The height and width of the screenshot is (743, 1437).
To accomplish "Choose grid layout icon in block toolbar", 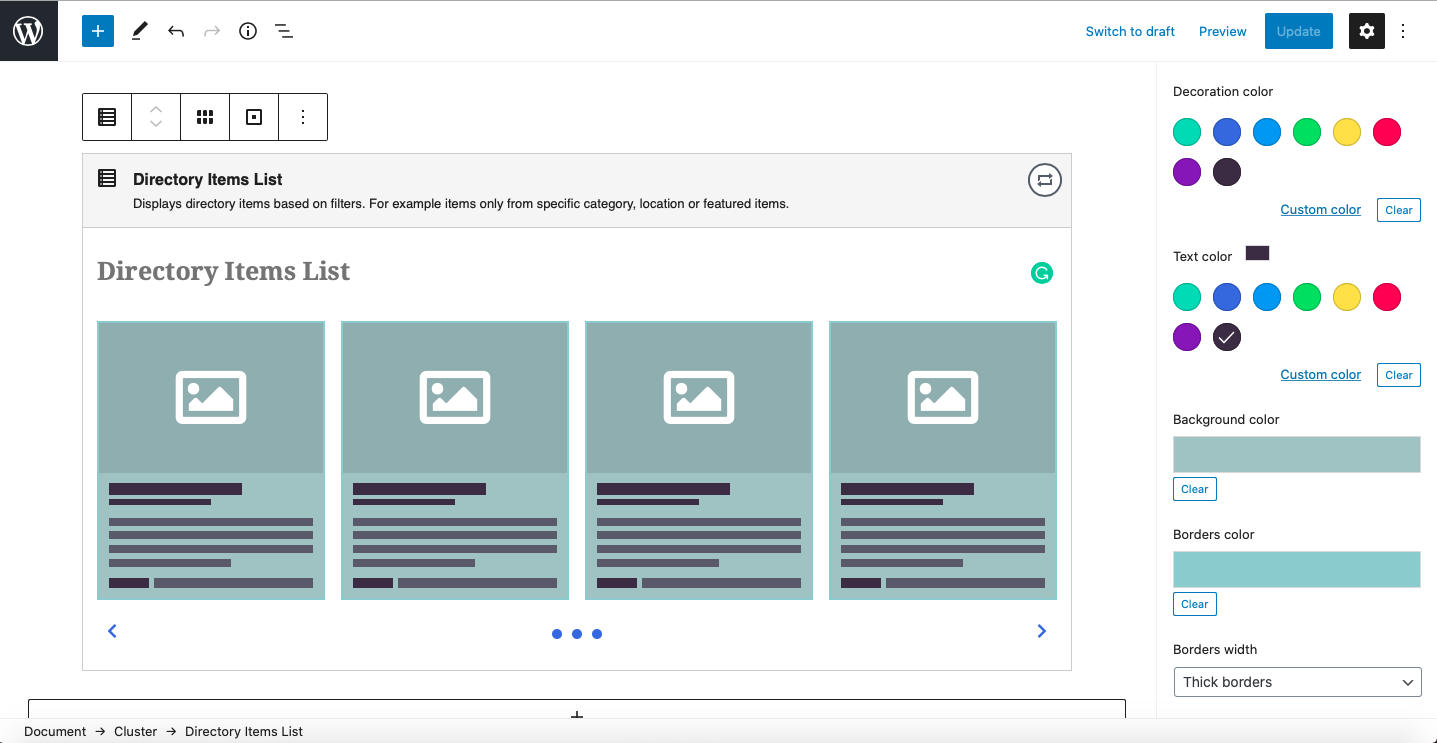I will [x=205, y=117].
